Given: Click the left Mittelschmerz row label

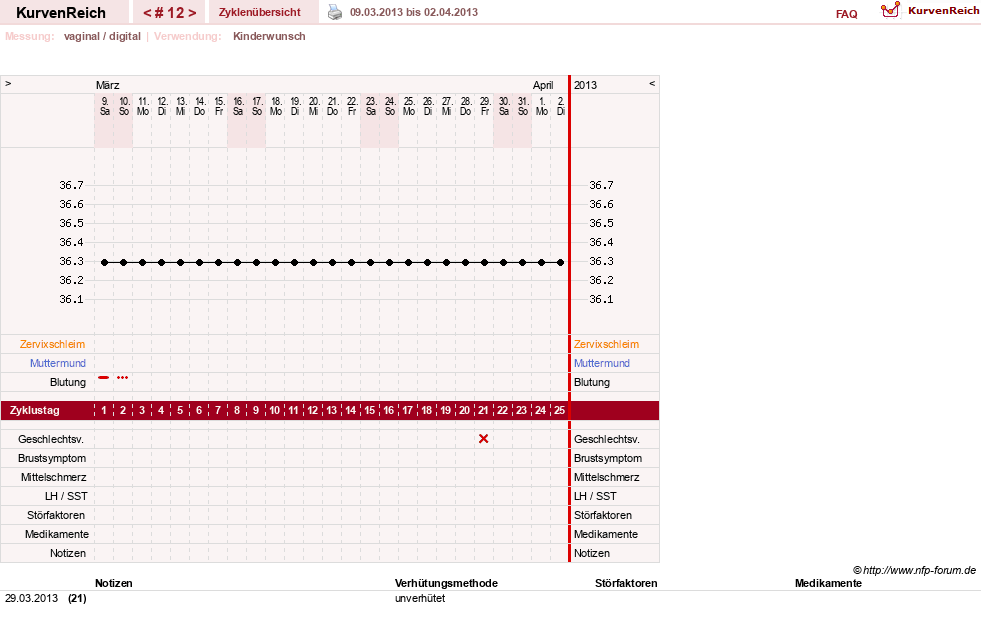Looking at the screenshot, I should click(x=53, y=477).
